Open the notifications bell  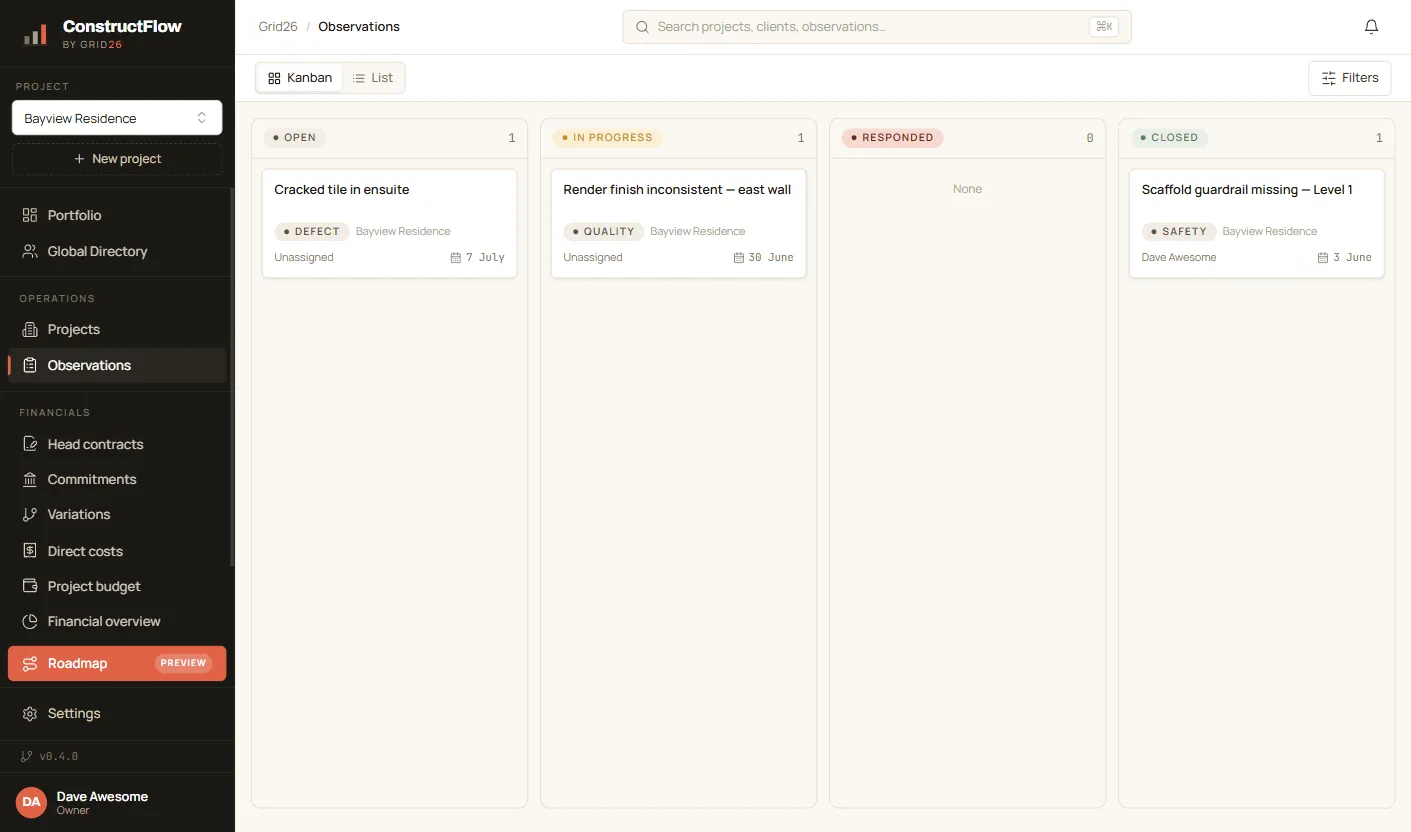[1371, 27]
